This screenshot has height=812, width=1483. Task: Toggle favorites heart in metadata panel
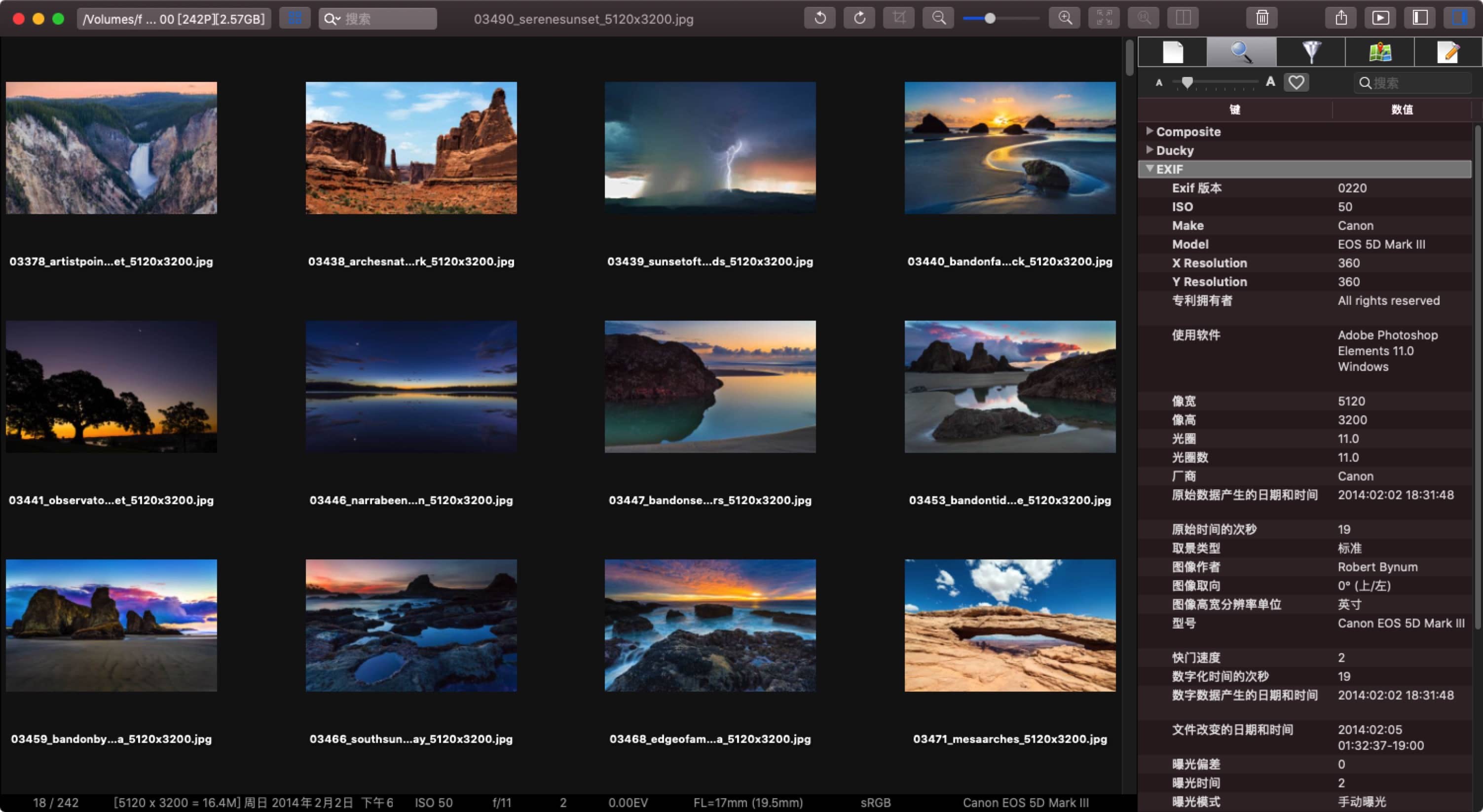[x=1297, y=83]
